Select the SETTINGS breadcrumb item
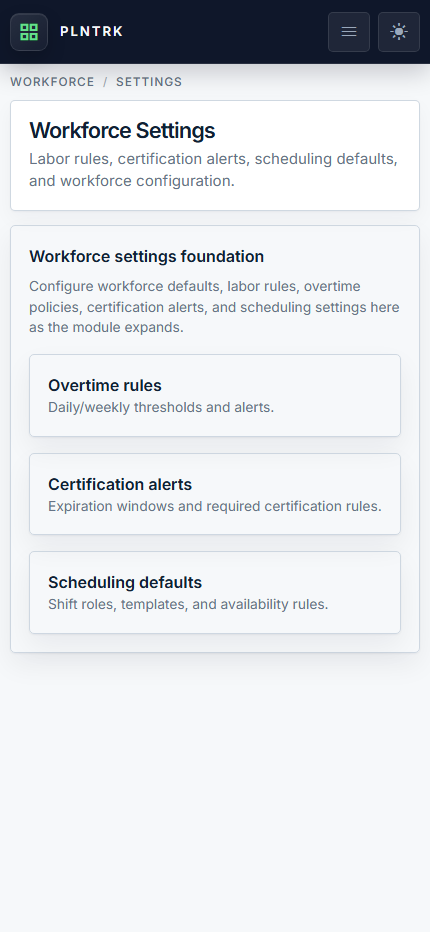The height and width of the screenshot is (932, 430). [x=149, y=82]
